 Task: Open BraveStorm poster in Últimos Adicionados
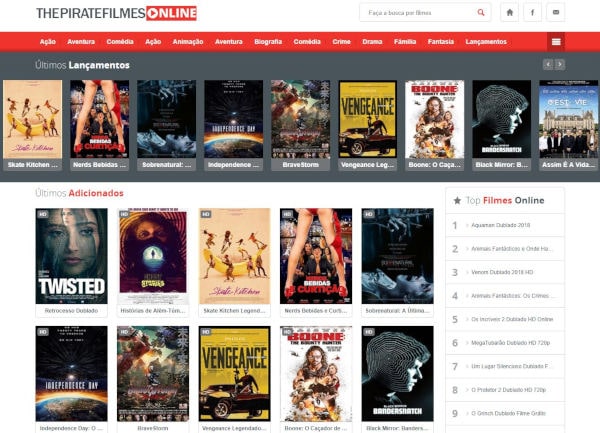pos(153,374)
